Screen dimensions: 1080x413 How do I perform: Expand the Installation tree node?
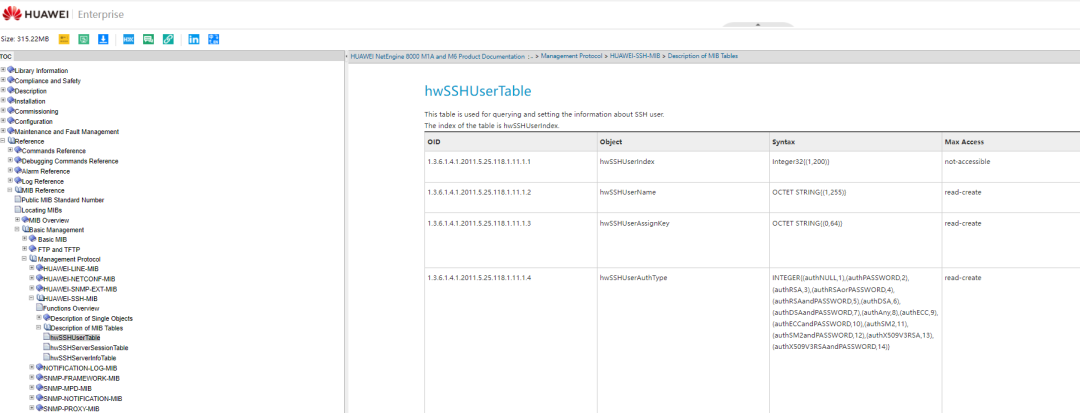(3, 100)
